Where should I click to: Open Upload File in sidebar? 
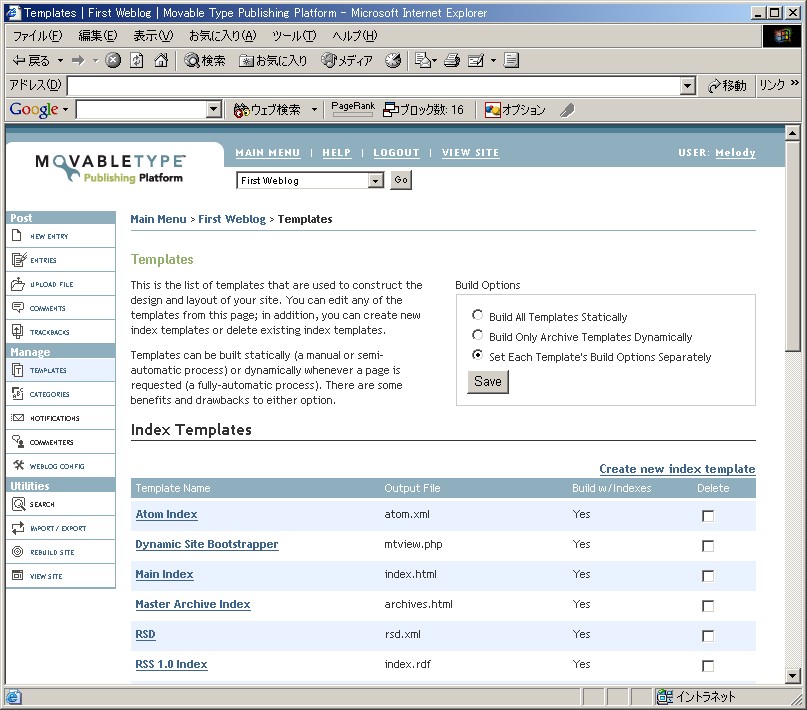pyautogui.click(x=60, y=284)
